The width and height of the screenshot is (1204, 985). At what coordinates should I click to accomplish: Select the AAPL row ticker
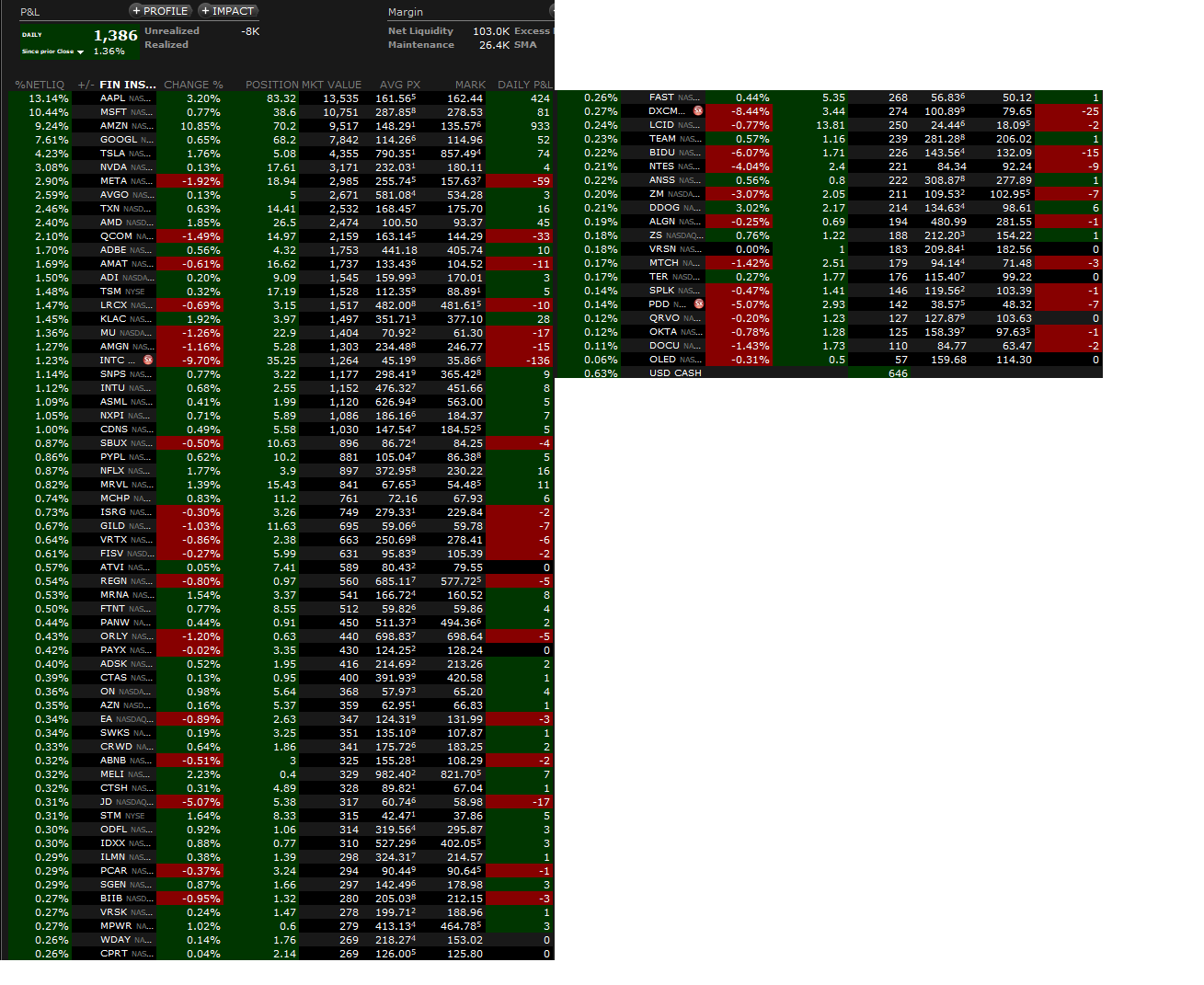(112, 98)
